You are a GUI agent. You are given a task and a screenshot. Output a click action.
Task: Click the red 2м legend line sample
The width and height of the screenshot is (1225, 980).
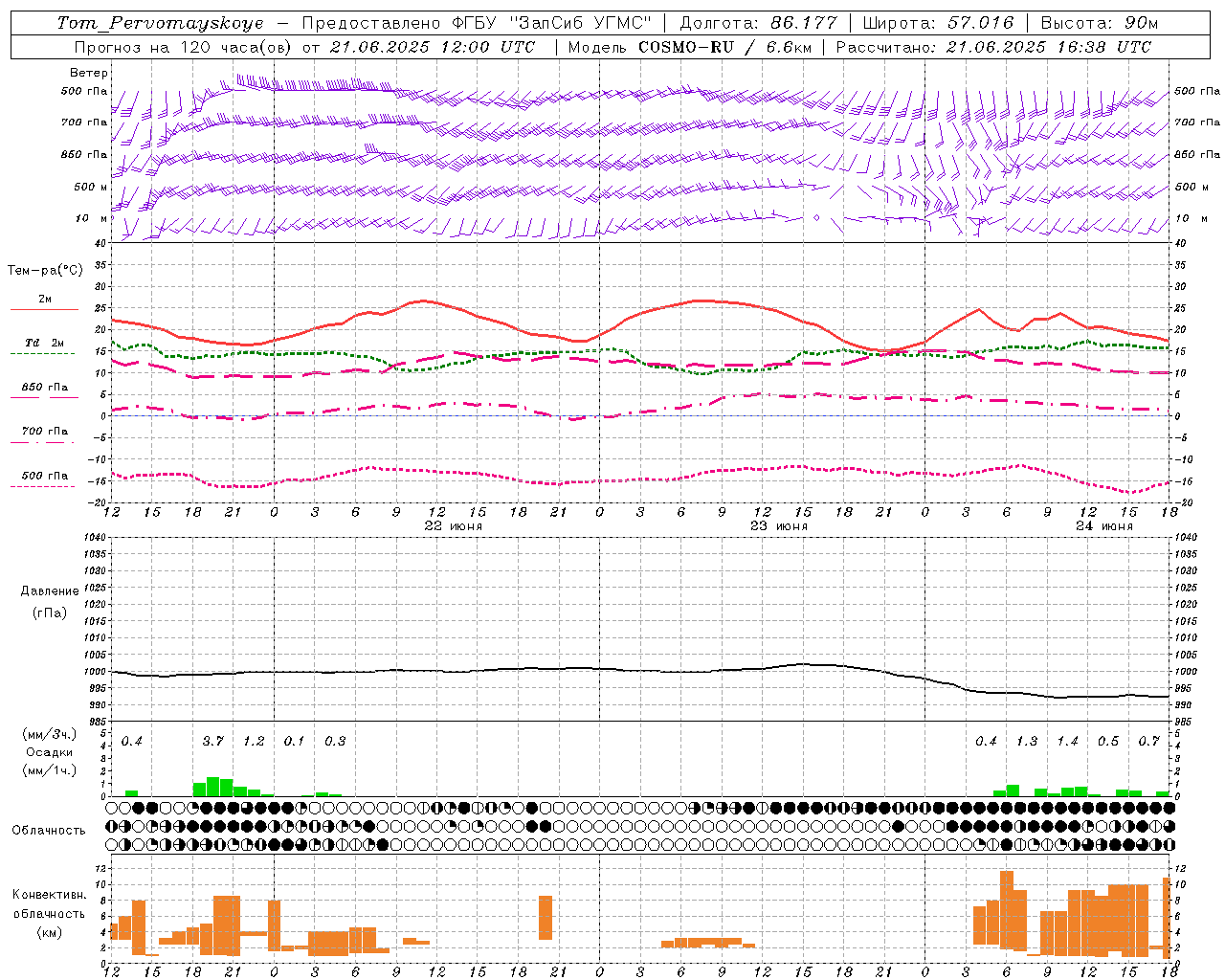(44, 310)
